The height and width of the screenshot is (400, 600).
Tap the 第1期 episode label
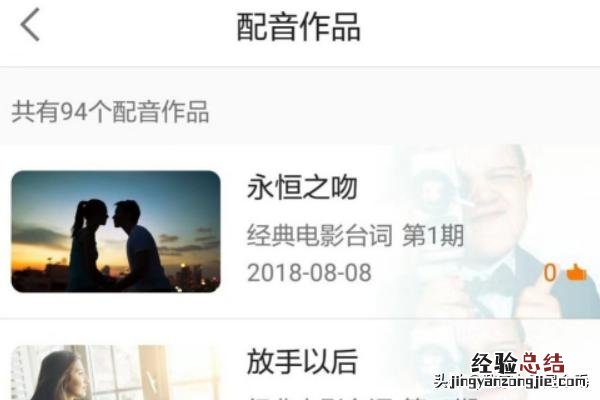(x=433, y=235)
